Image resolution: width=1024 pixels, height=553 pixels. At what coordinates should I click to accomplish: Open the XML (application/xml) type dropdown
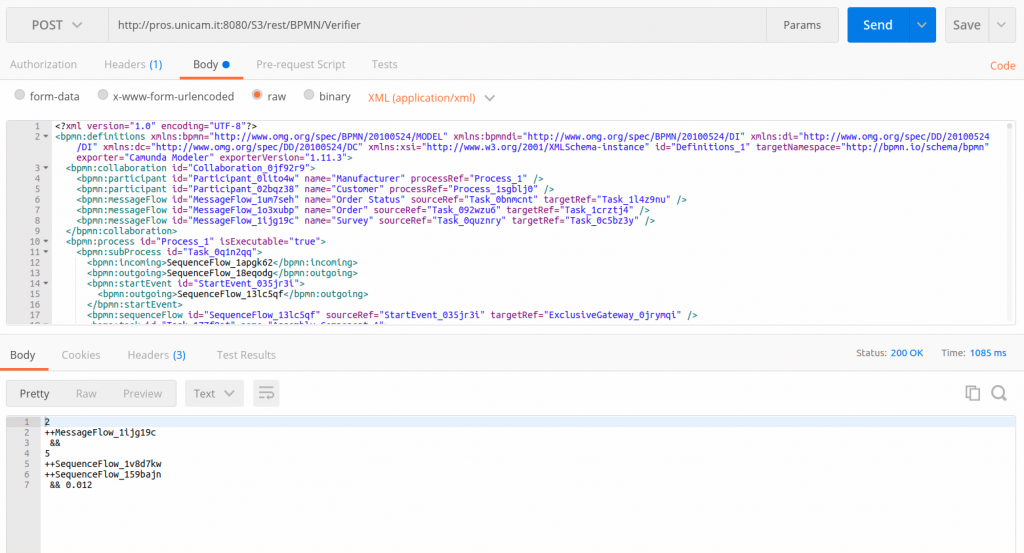431,97
